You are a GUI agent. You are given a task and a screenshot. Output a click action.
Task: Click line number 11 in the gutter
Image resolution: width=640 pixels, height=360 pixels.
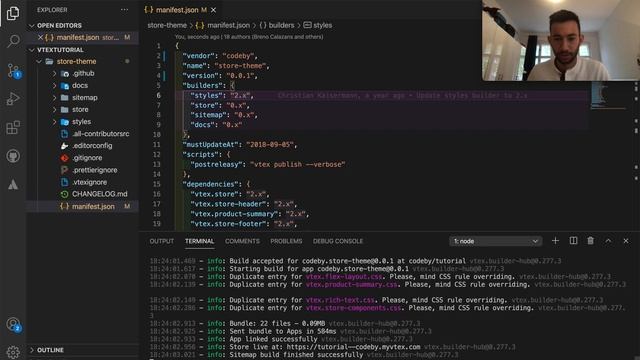tap(157, 145)
